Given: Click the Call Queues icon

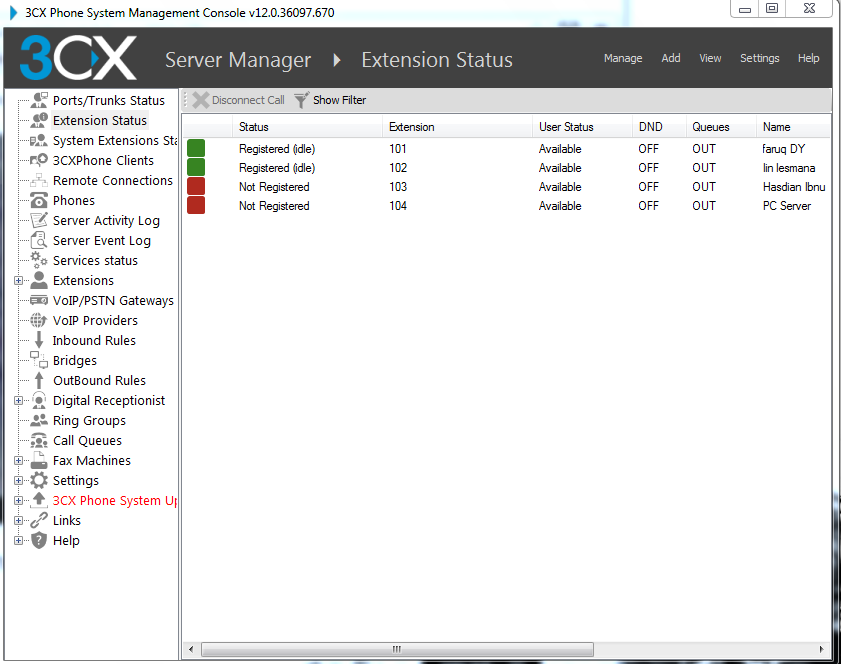Looking at the screenshot, I should click(x=39, y=440).
